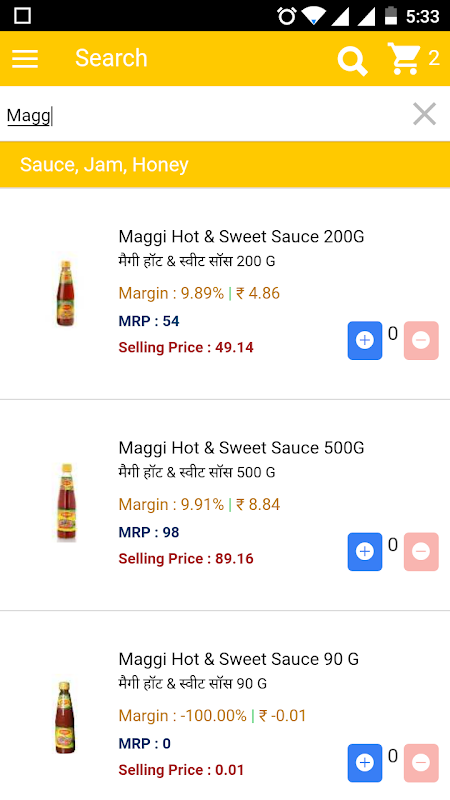This screenshot has height=800, width=450.
Task: Open Maggi Hot & Sweet Sauce 90 G bottle image
Action: point(65,717)
